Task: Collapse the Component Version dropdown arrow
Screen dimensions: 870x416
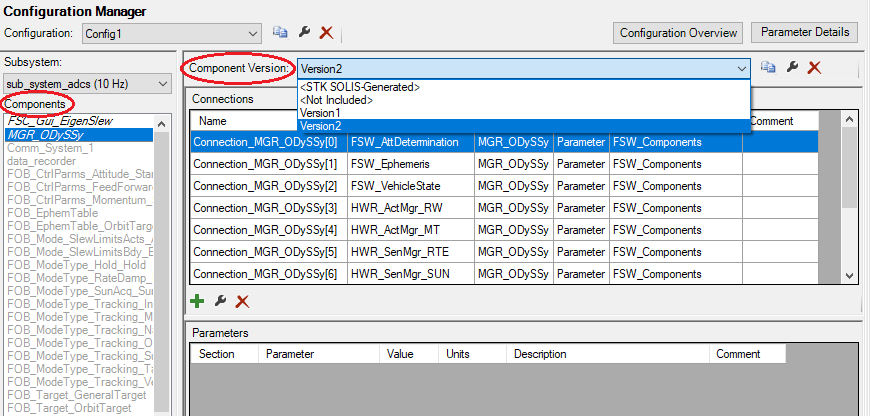Action: click(741, 68)
